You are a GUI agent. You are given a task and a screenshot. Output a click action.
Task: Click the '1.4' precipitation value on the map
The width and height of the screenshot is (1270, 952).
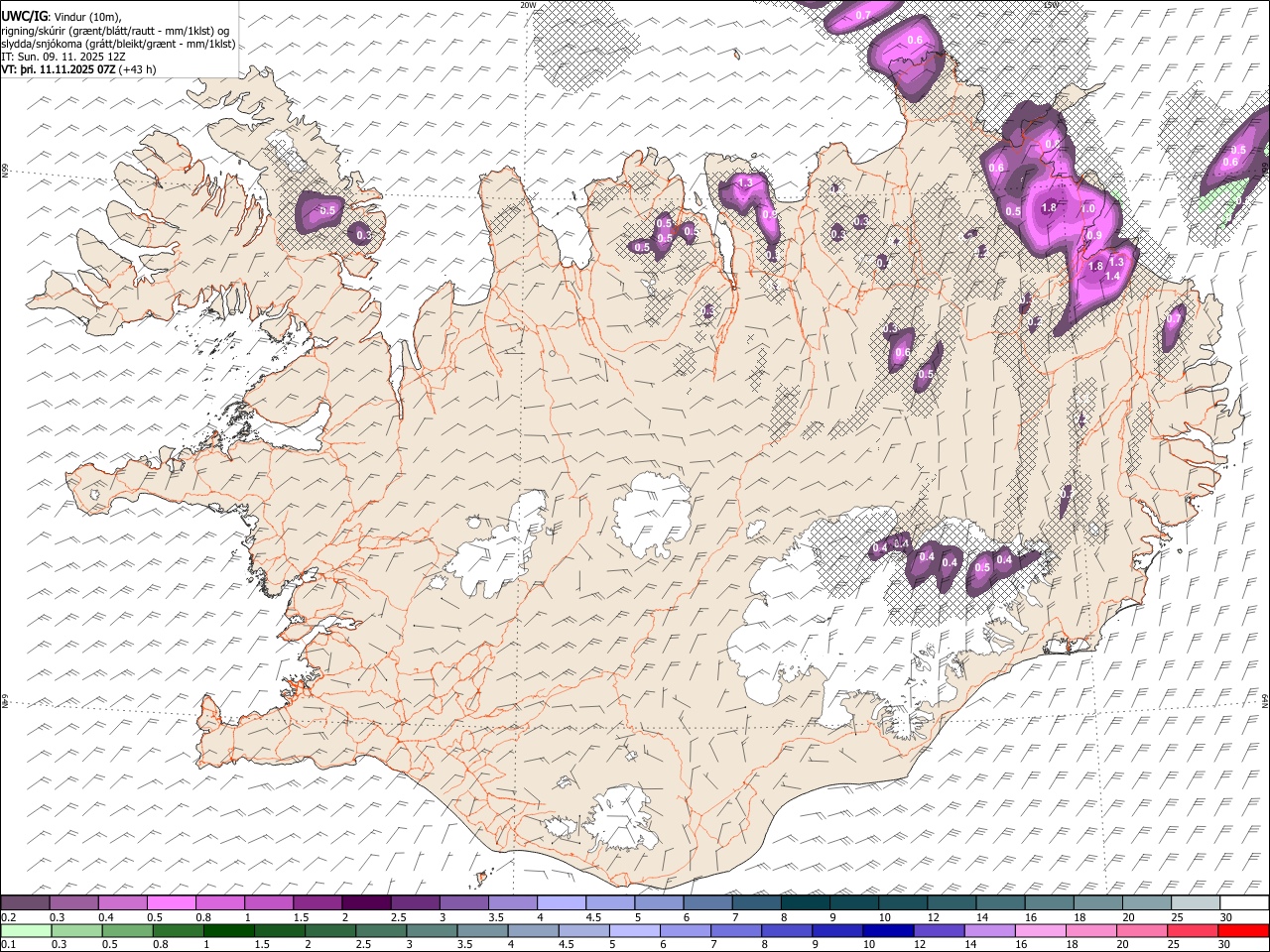pos(1113,275)
